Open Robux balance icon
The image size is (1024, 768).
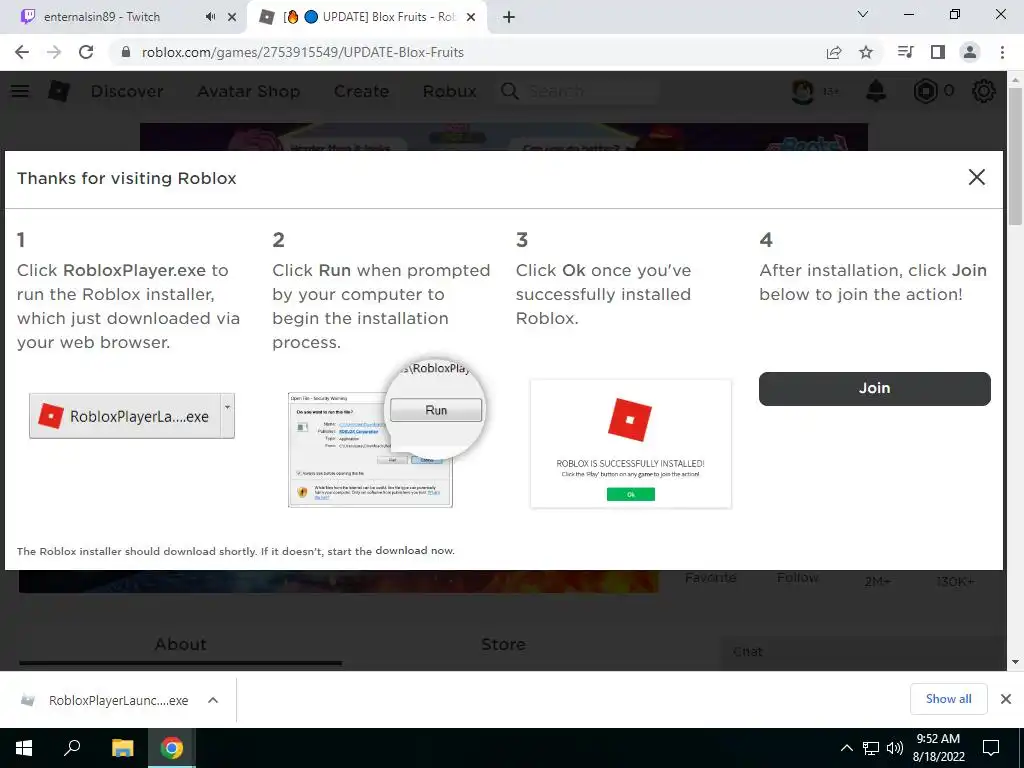tap(925, 91)
